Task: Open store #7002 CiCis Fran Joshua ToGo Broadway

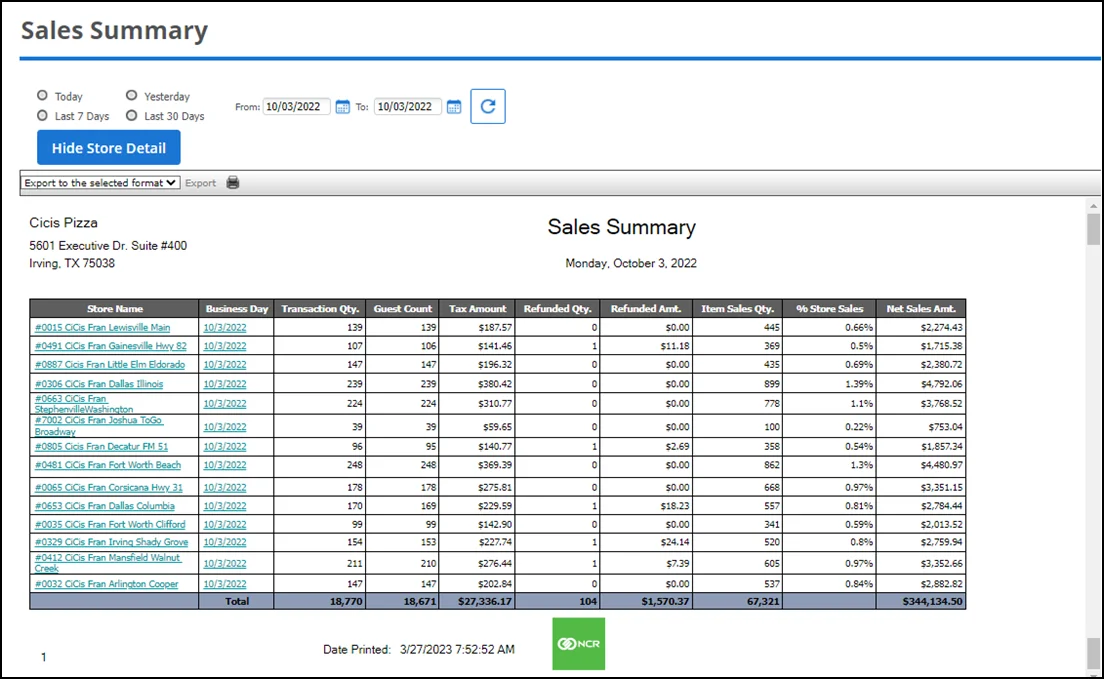Action: tap(99, 425)
